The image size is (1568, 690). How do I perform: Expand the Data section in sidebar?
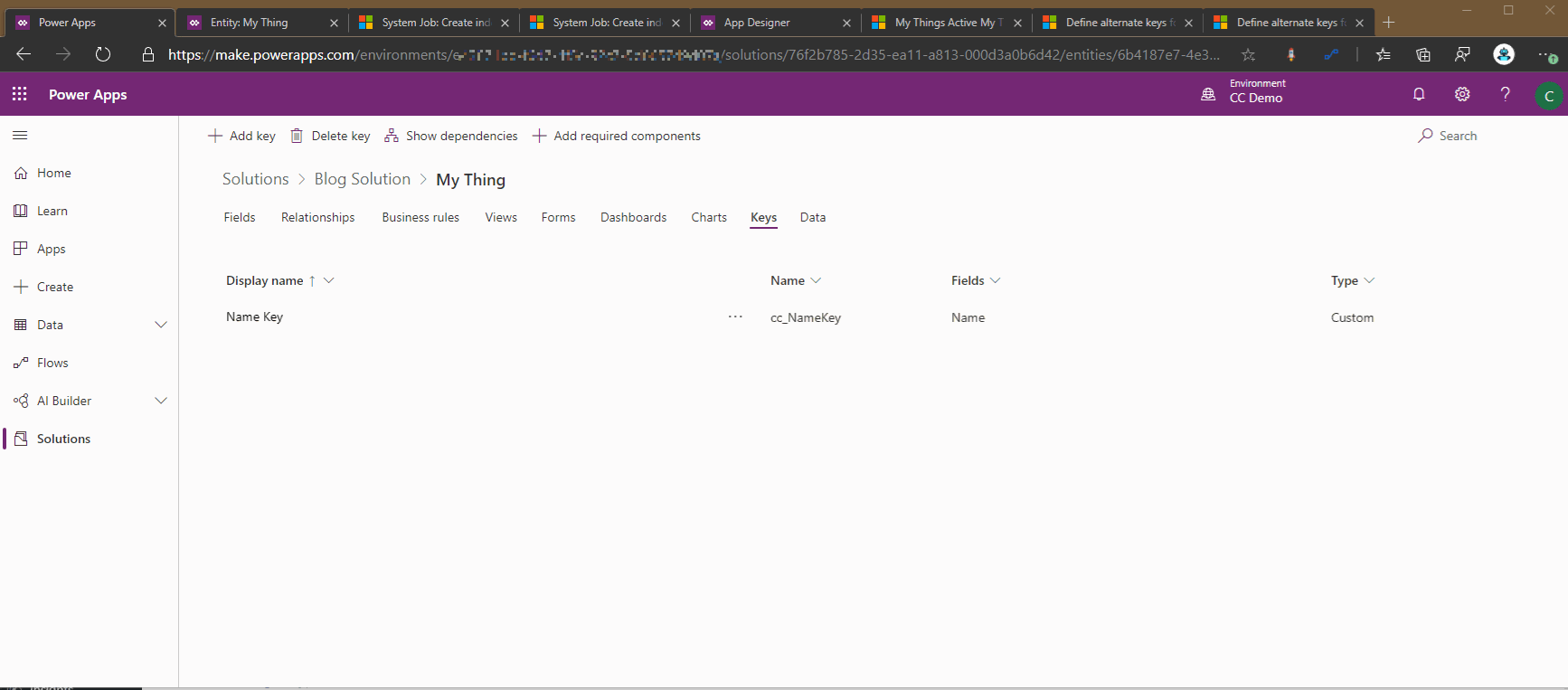(x=161, y=325)
